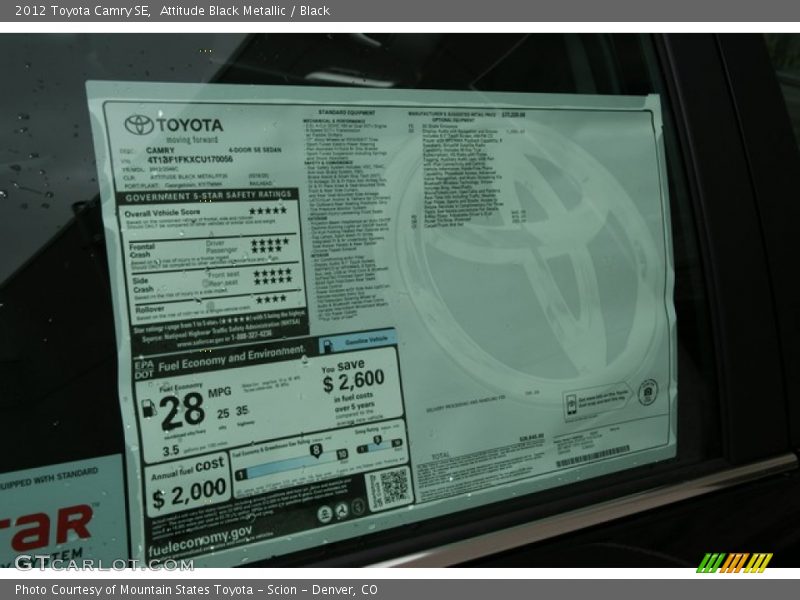
Task: Click the circular seal at sticker's right edge
Action: click(x=647, y=391)
